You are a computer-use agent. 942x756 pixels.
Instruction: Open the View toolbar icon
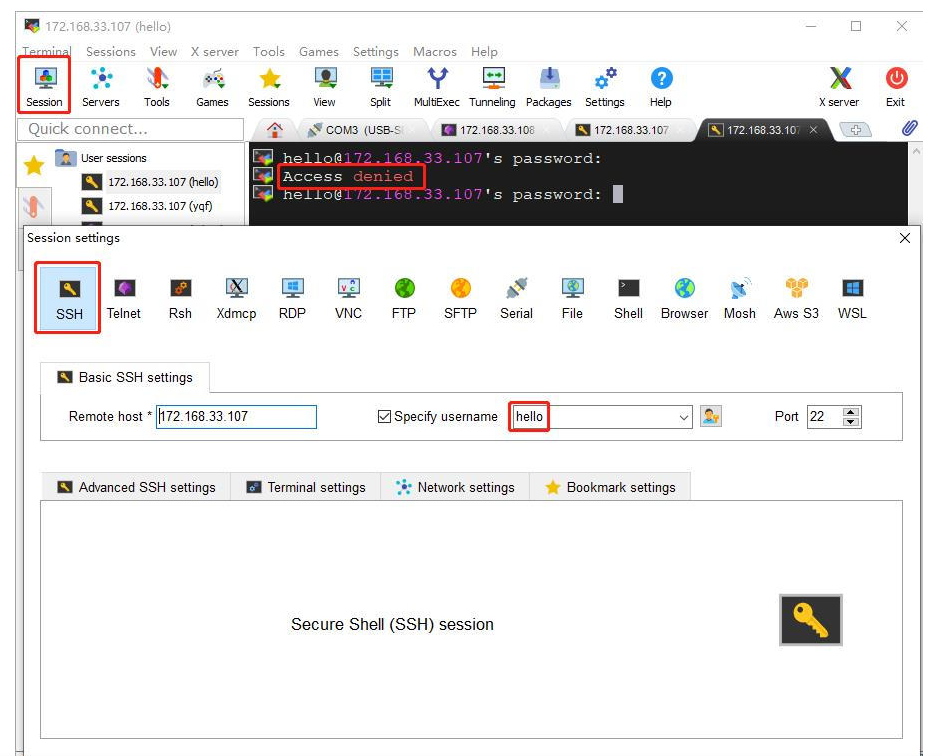[x=325, y=87]
